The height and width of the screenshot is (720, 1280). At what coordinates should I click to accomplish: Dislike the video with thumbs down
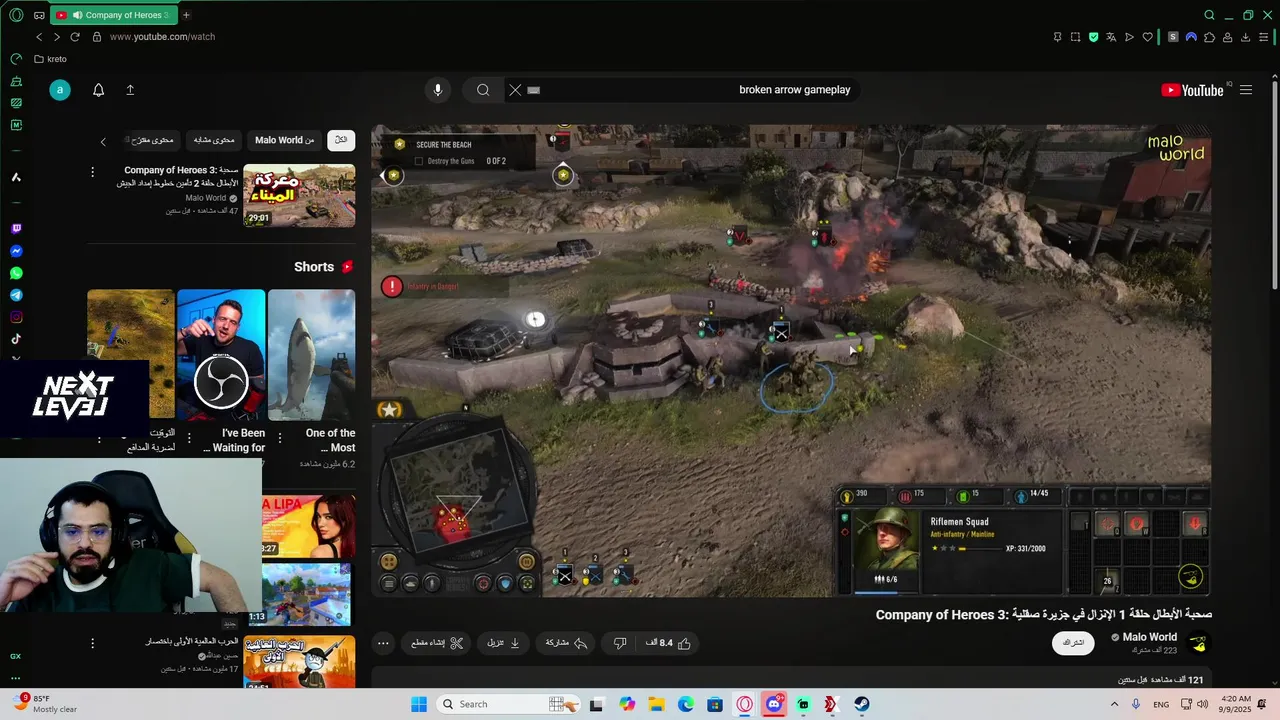[620, 643]
